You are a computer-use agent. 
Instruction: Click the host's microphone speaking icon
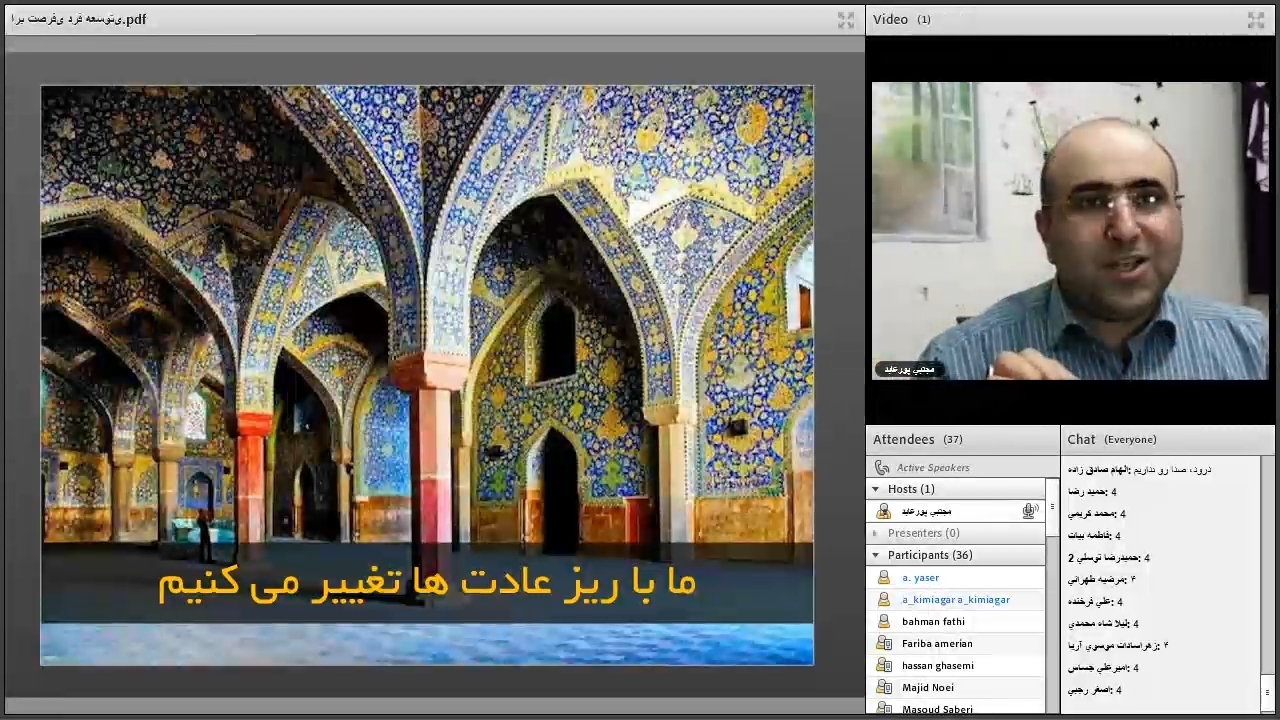point(1029,511)
